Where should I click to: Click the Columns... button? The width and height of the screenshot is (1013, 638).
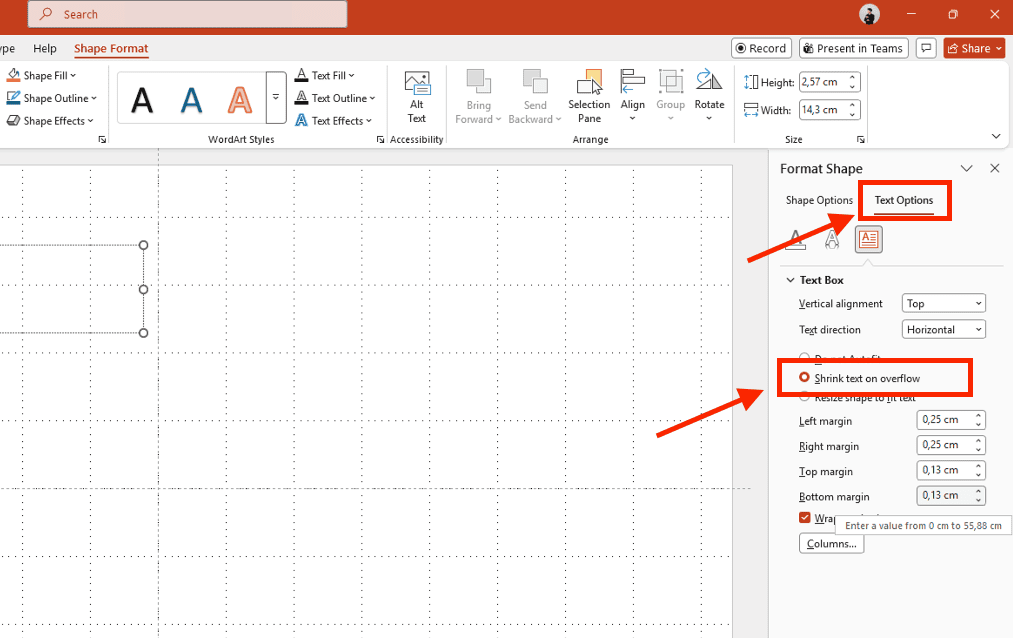[x=831, y=544]
